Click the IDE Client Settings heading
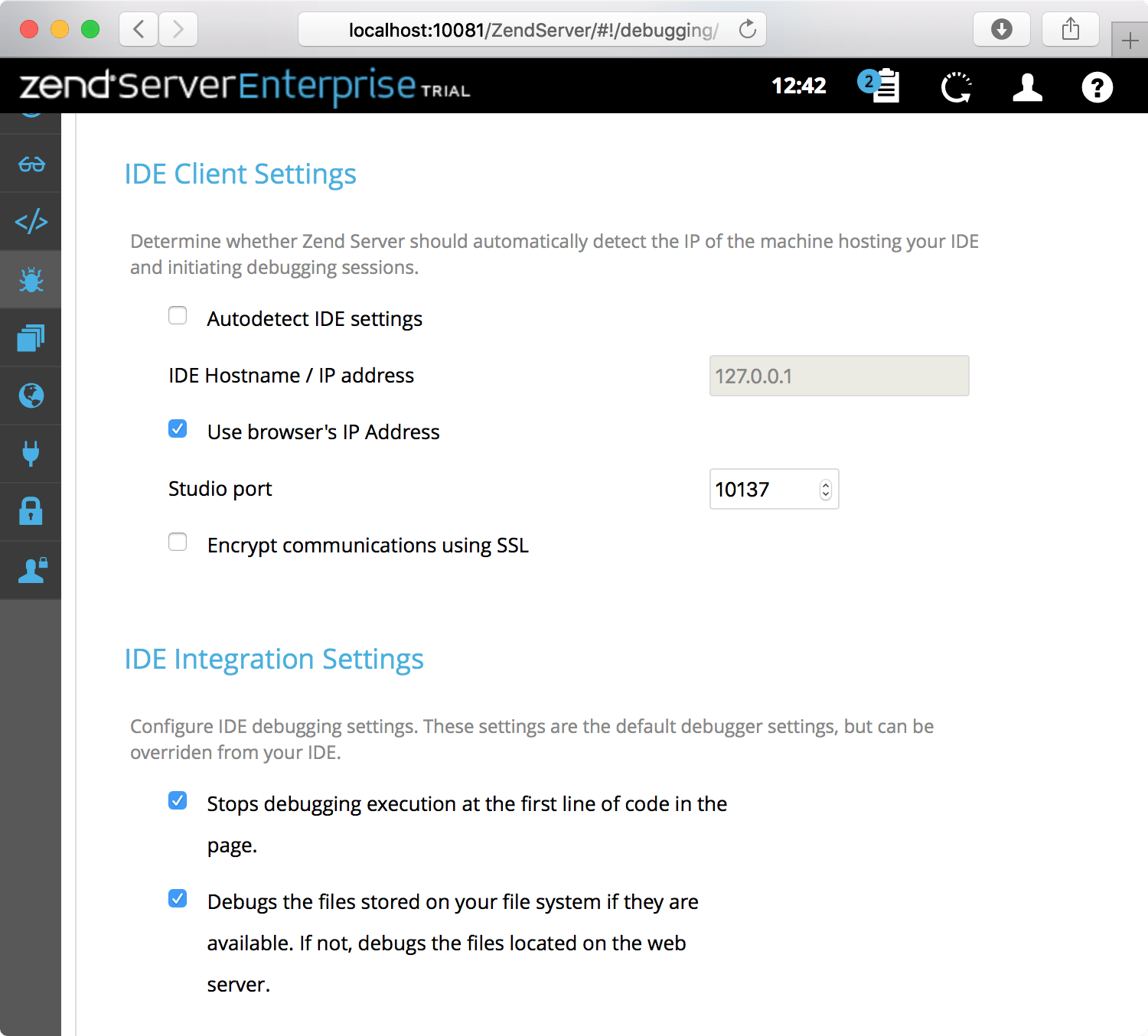 [240, 174]
